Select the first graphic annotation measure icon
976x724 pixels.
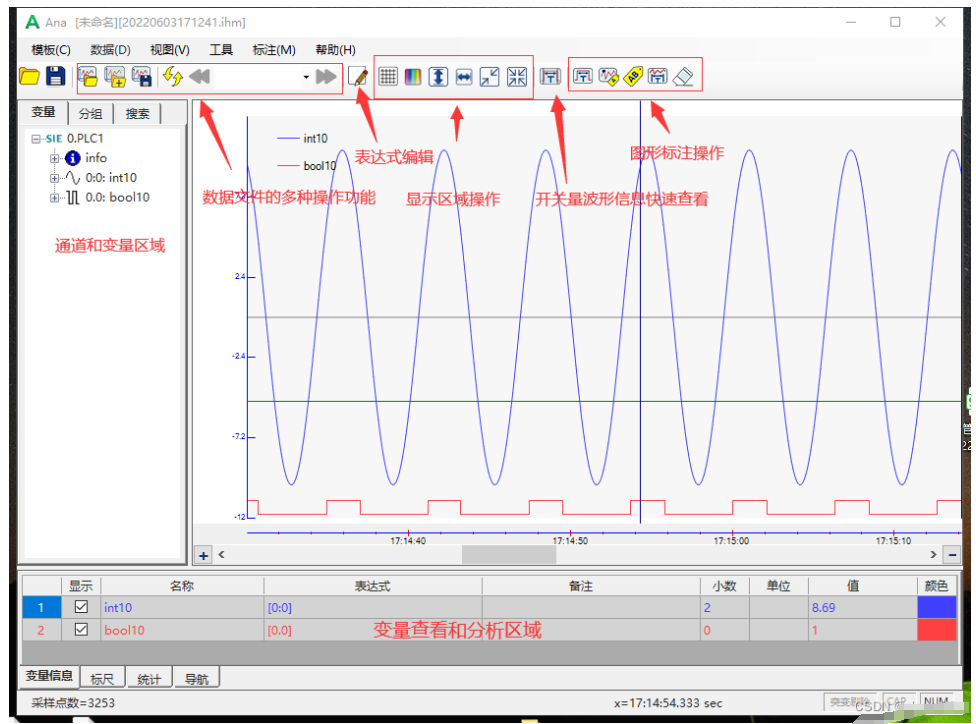583,77
